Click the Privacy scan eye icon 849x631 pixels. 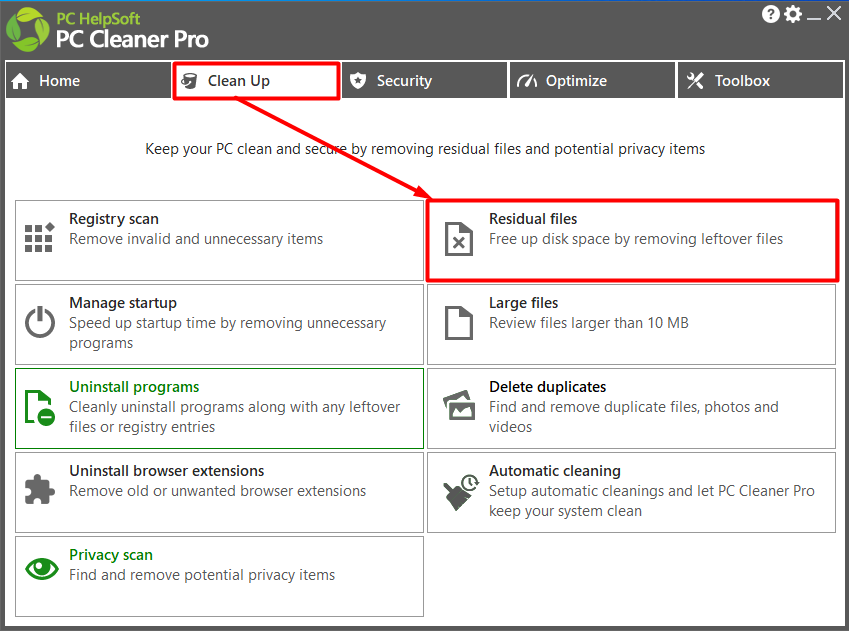[x=42, y=569]
